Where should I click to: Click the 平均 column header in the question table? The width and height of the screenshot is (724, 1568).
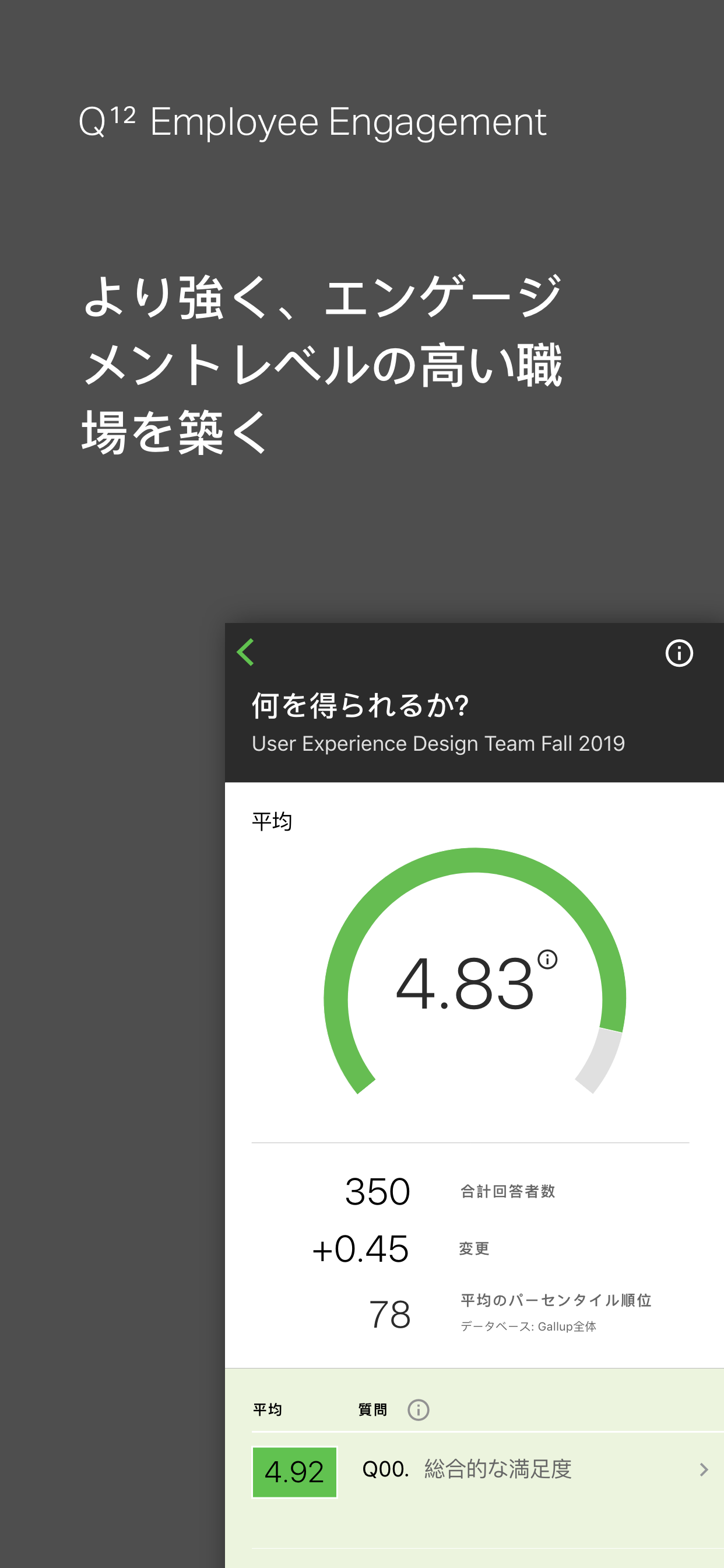(x=267, y=1410)
